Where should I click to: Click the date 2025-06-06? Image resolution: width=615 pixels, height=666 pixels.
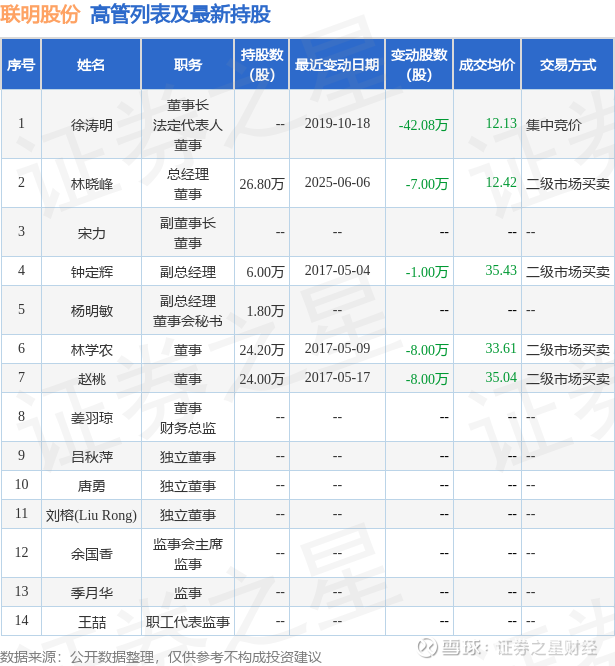tap(337, 182)
